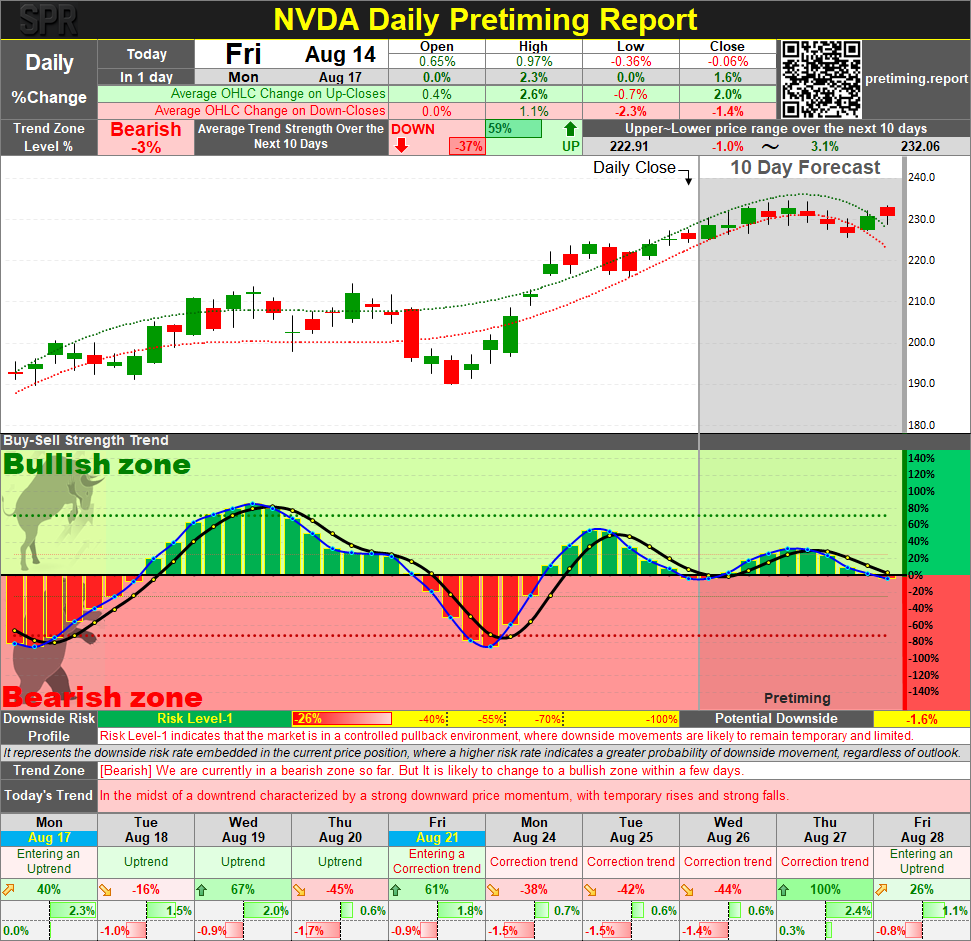
Task: Click the -100% marker on the risk scale
Action: point(662,719)
